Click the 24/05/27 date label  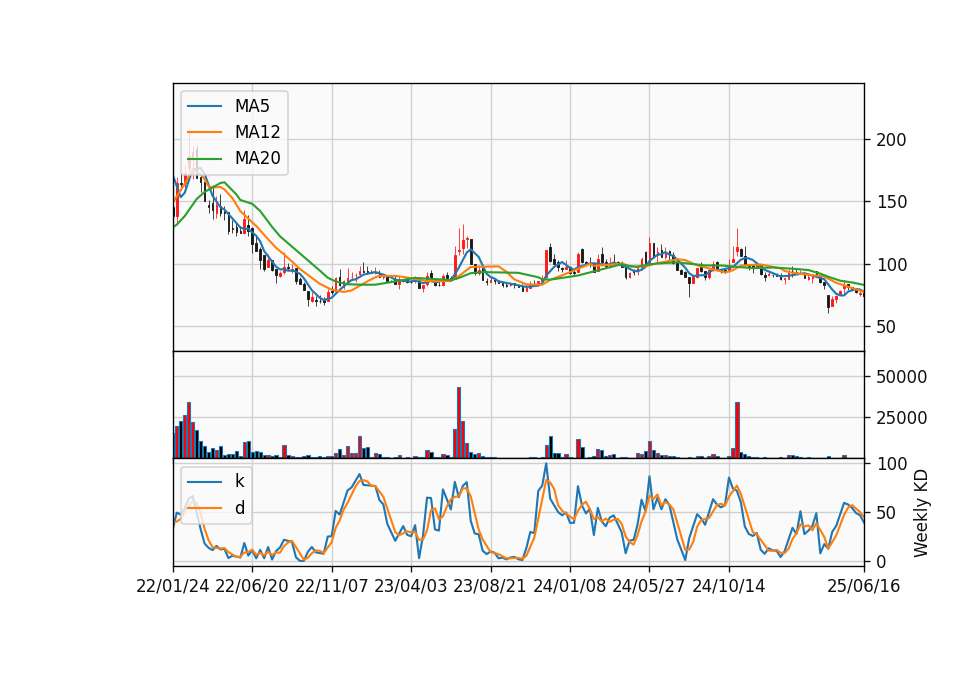pos(649,586)
